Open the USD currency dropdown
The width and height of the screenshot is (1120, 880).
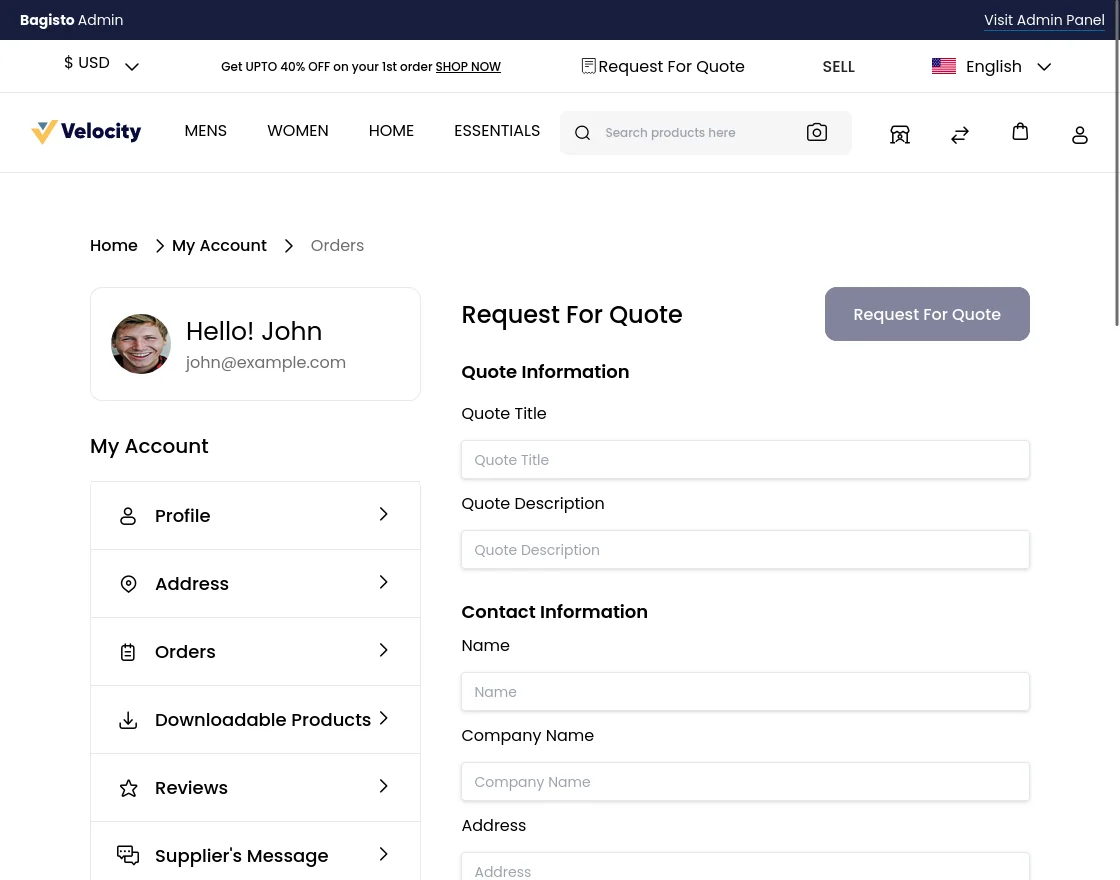[x=101, y=65]
